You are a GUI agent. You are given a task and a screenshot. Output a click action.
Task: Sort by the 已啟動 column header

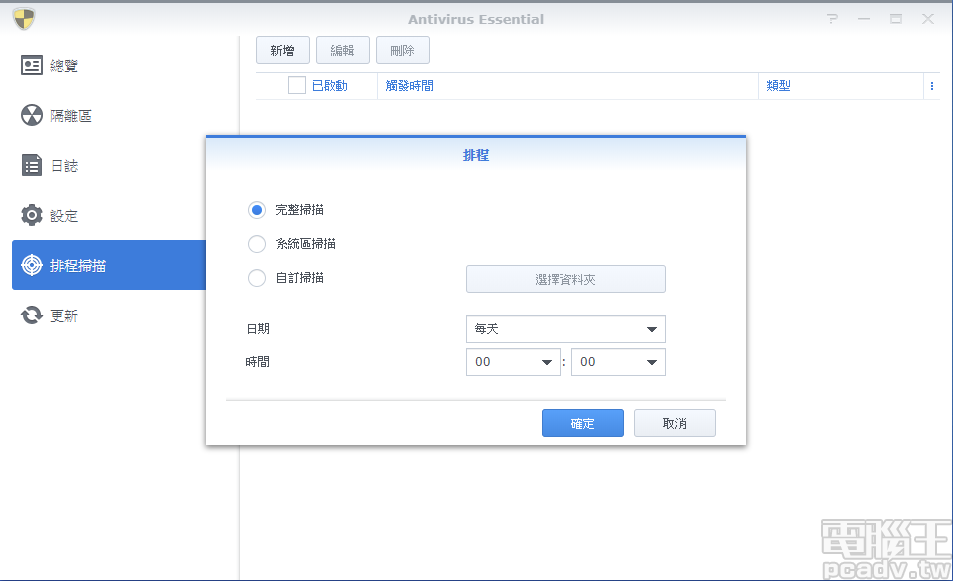pos(331,86)
